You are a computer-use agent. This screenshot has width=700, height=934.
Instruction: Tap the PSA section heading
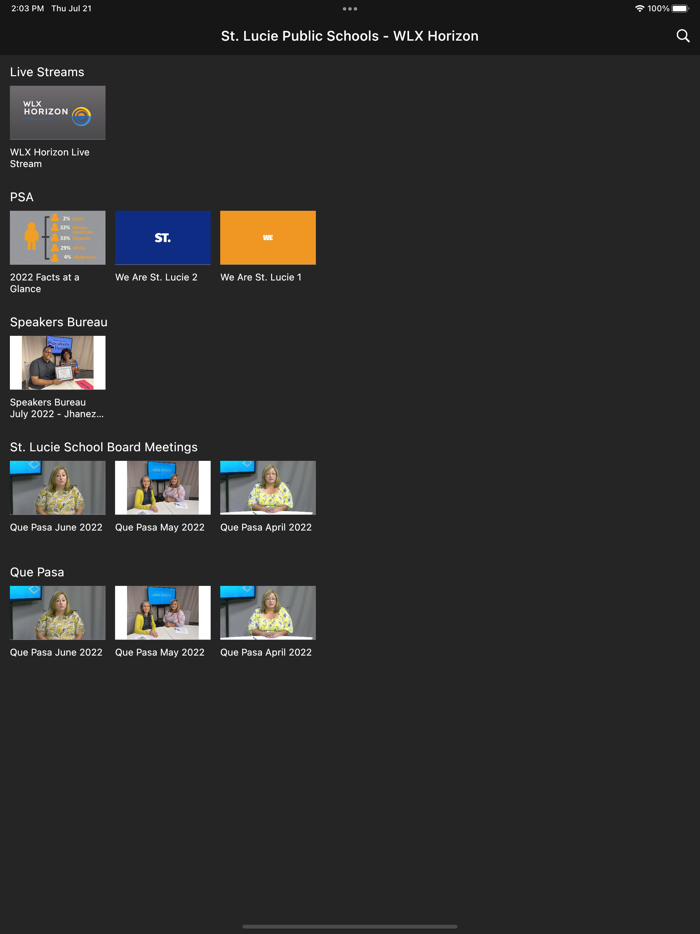(x=21, y=197)
